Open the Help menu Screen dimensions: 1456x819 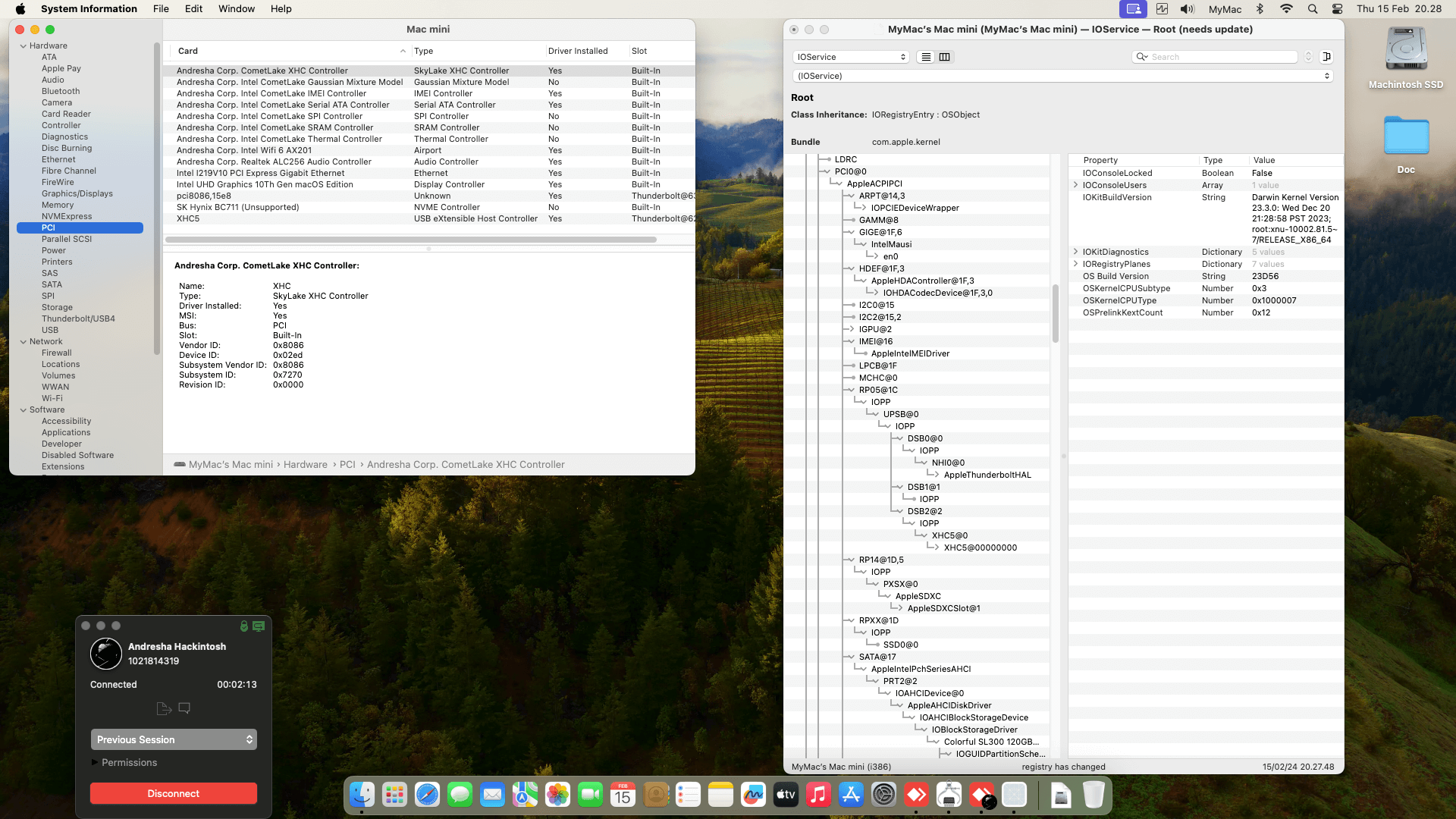tap(281, 9)
